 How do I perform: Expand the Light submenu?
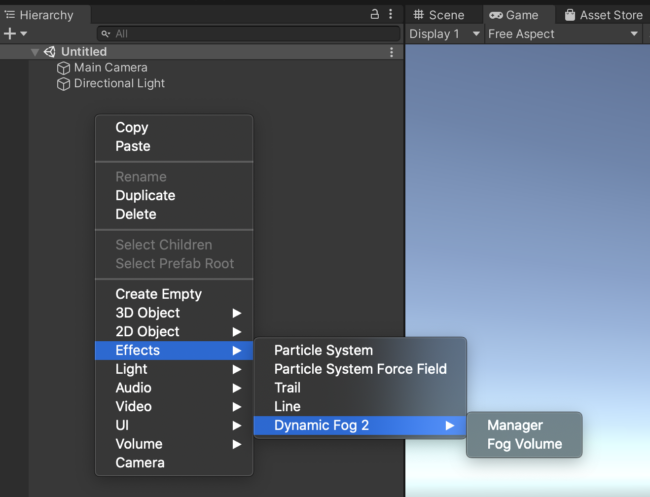(174, 369)
